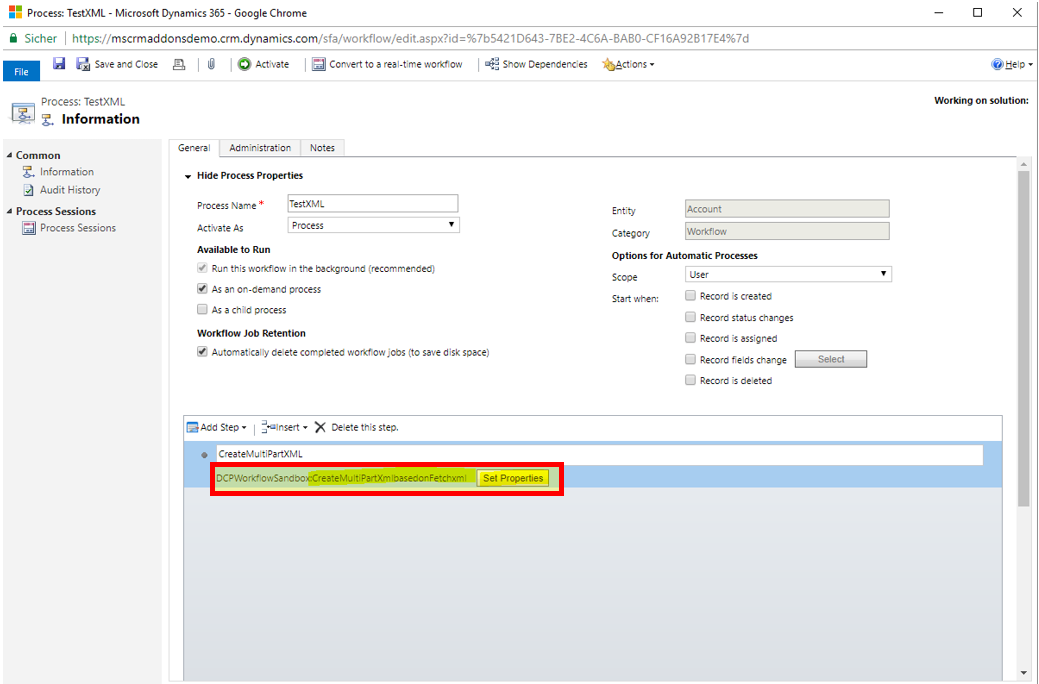The width and height of the screenshot is (1039, 684).
Task: Click the Help question mark icon
Action: pos(997,64)
